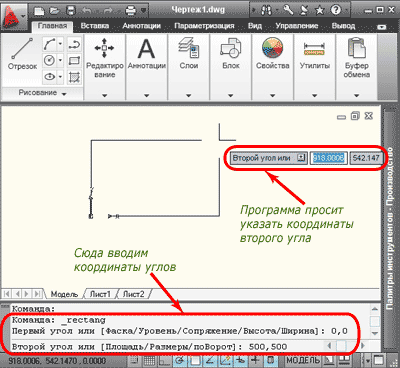This screenshot has height=368, width=400.
Task: Select the hatch tool icon
Action: pos(74,77)
